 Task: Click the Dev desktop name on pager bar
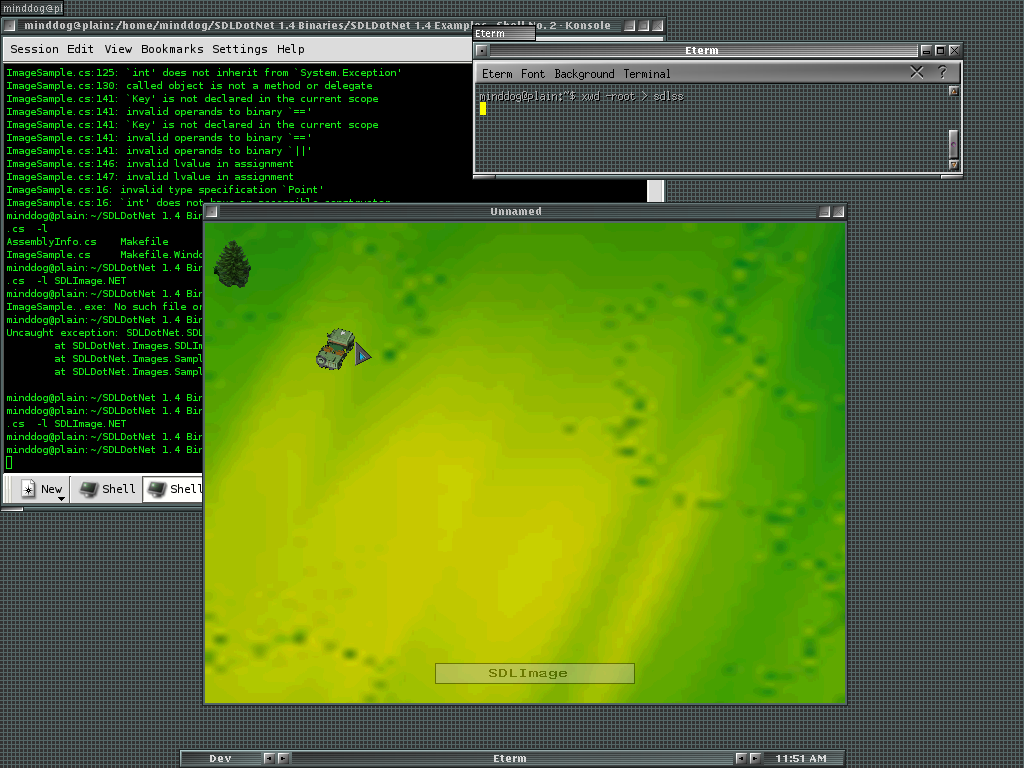coord(220,758)
